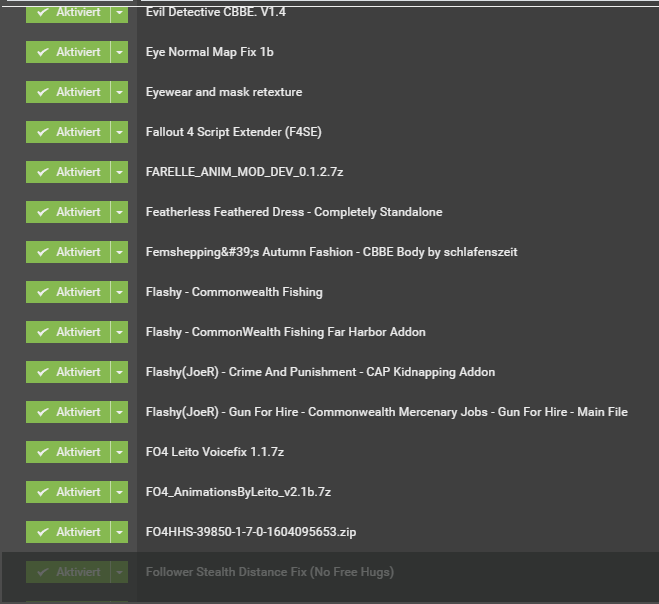Open dropdown arrow for CAP Kidnapping Addon
The width and height of the screenshot is (659, 604).
(x=119, y=372)
